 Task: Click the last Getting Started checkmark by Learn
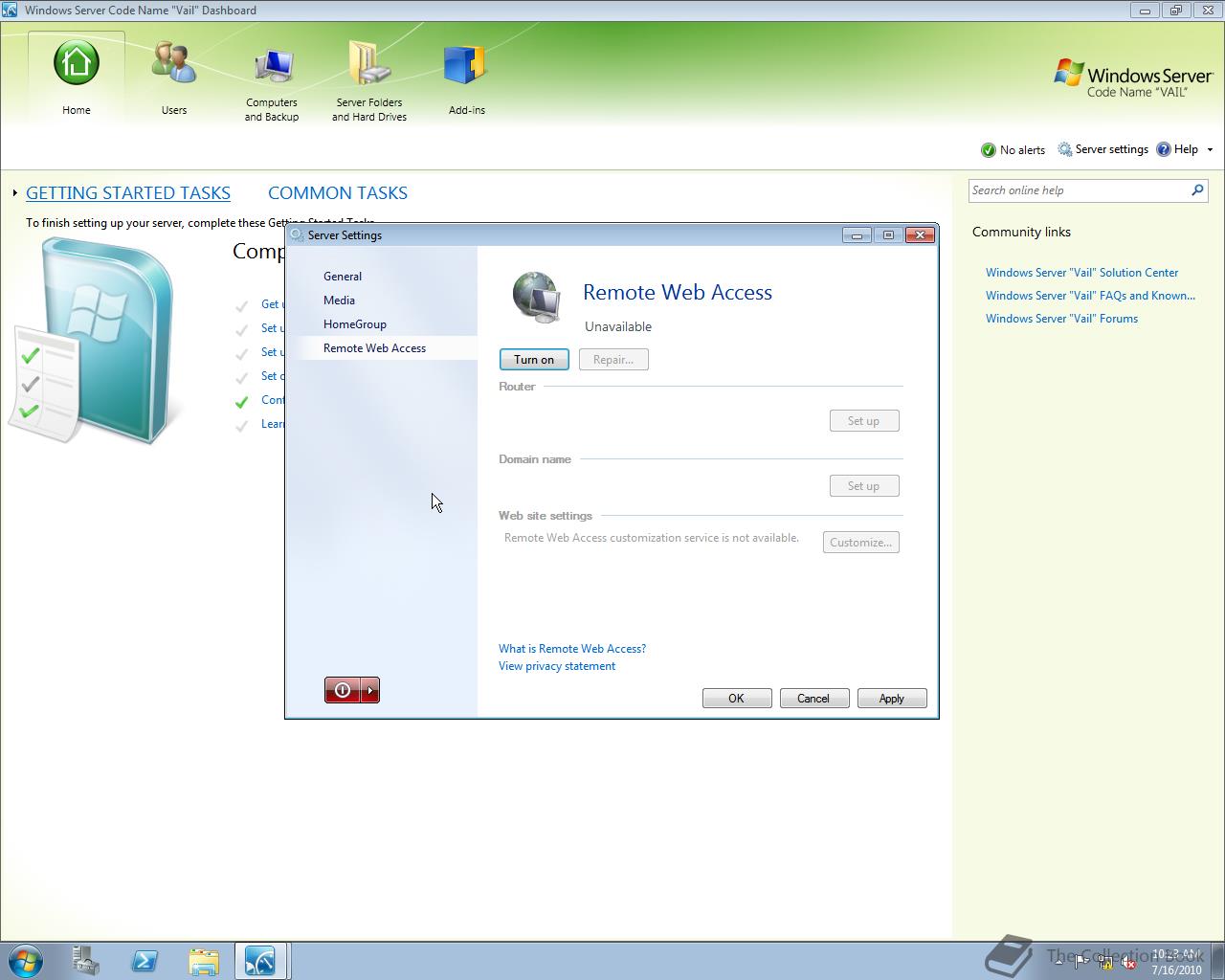coord(241,426)
